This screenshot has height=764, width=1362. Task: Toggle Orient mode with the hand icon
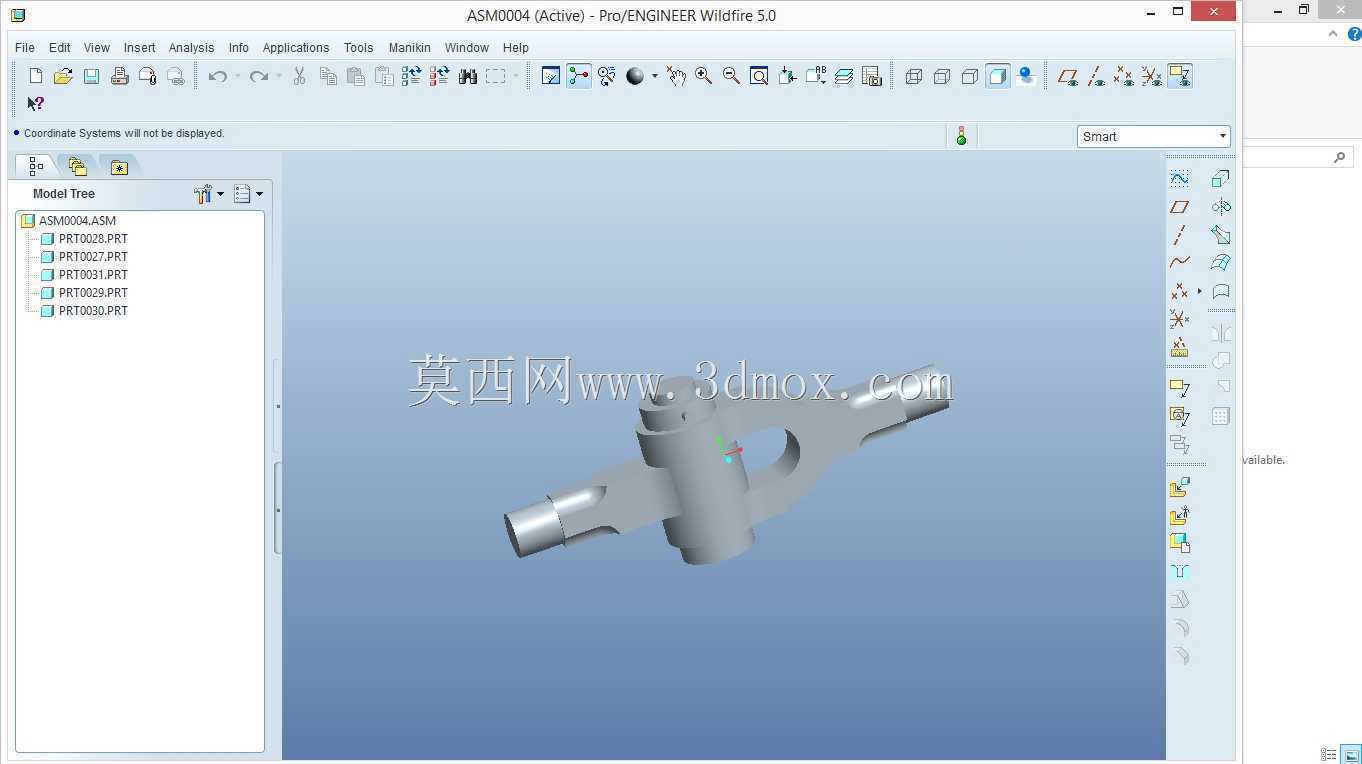[x=676, y=76]
